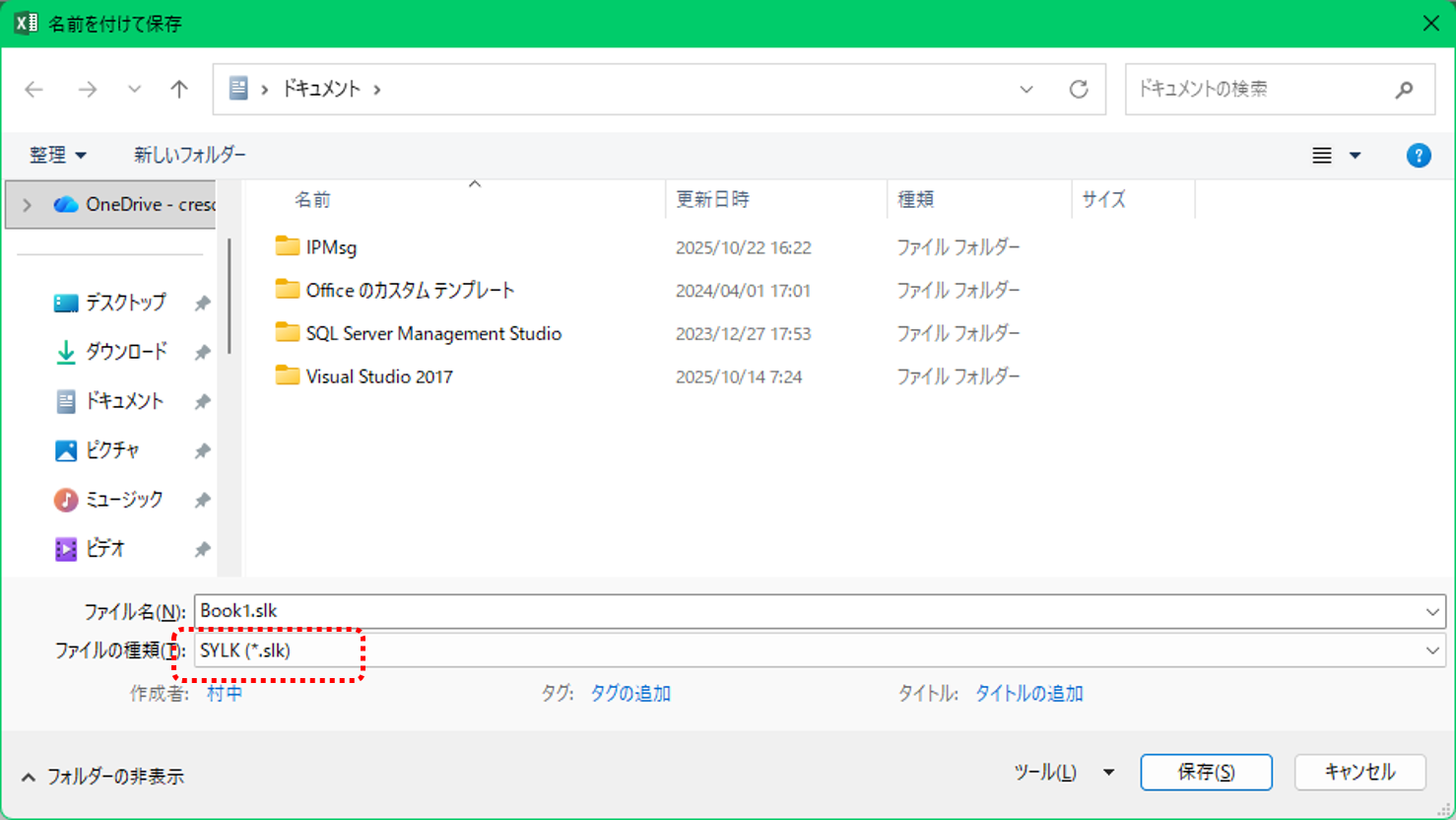Open the ツール(L) dropdown

1065,772
